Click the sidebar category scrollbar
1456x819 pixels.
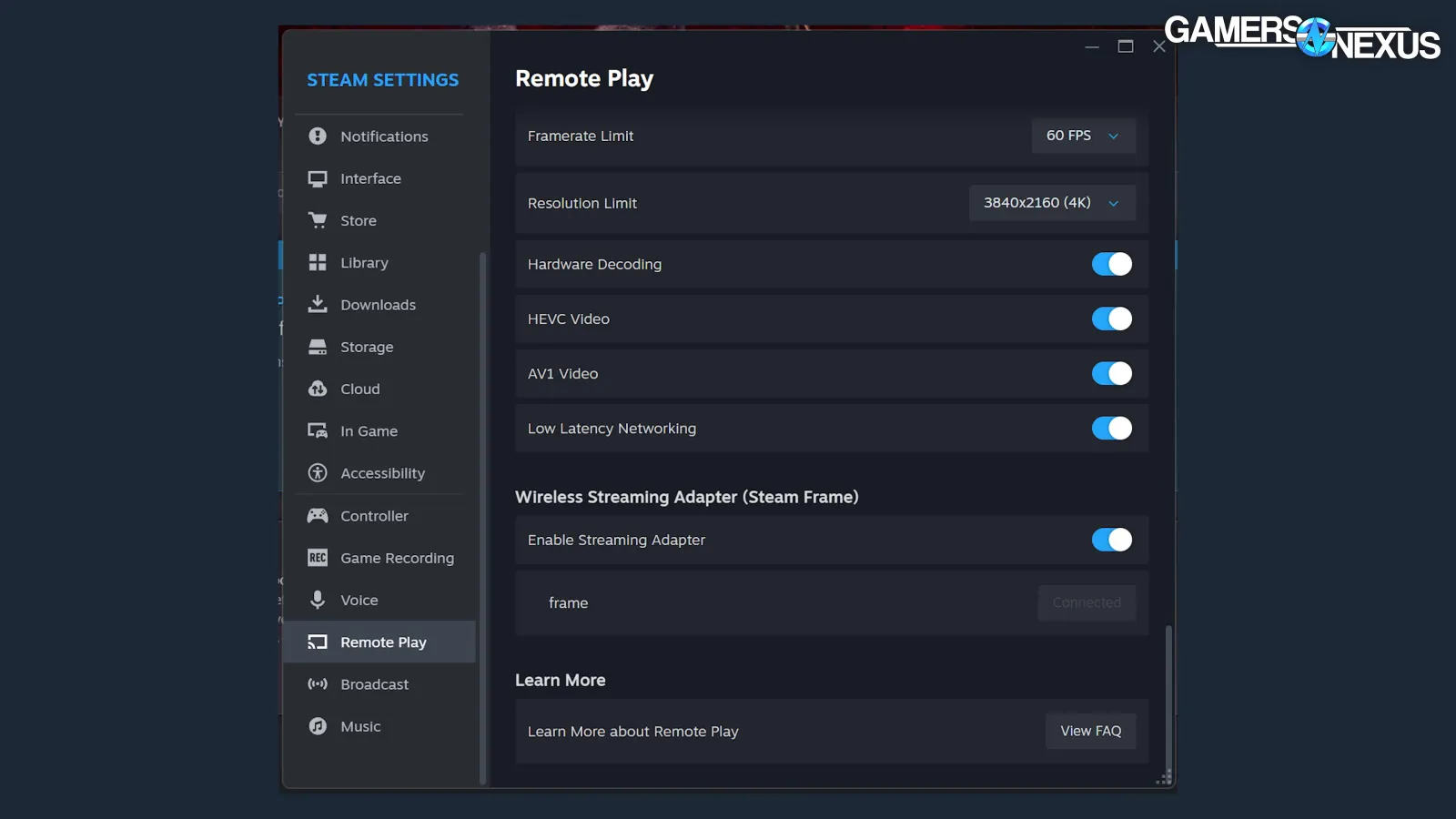[x=482, y=517]
